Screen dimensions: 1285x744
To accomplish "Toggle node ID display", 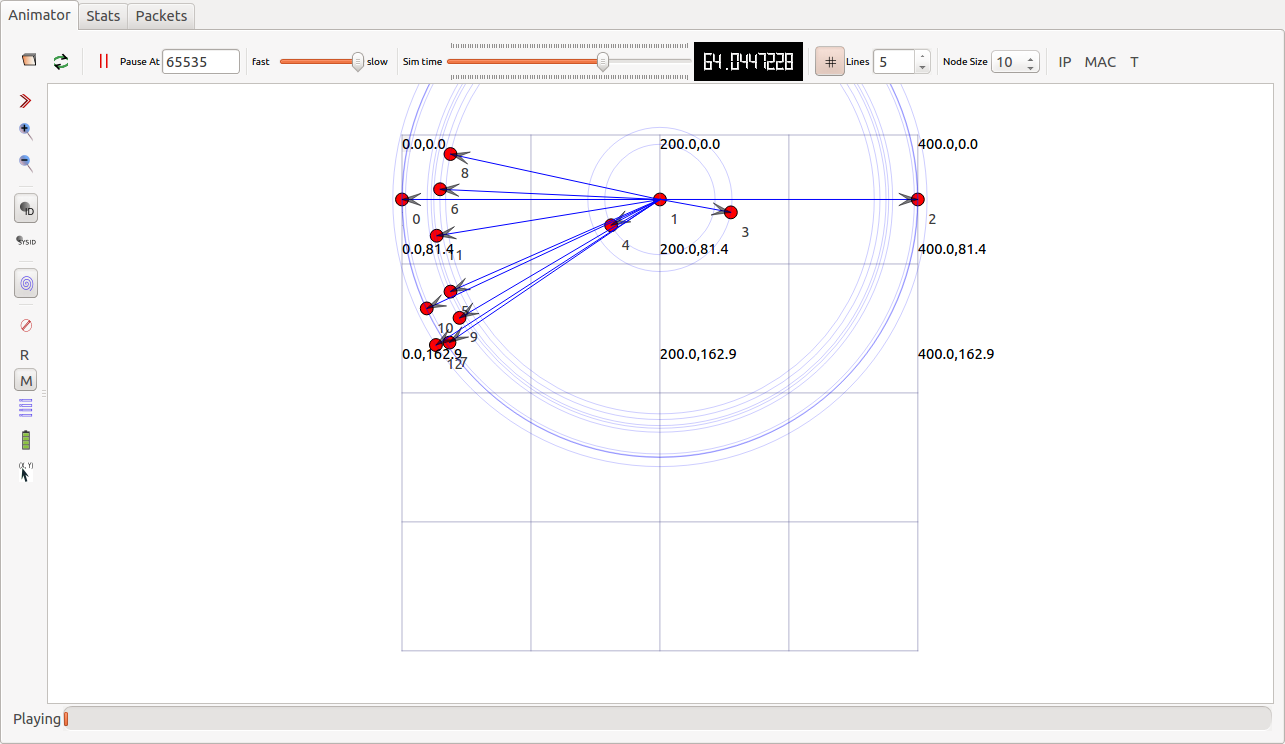I will [x=26, y=209].
